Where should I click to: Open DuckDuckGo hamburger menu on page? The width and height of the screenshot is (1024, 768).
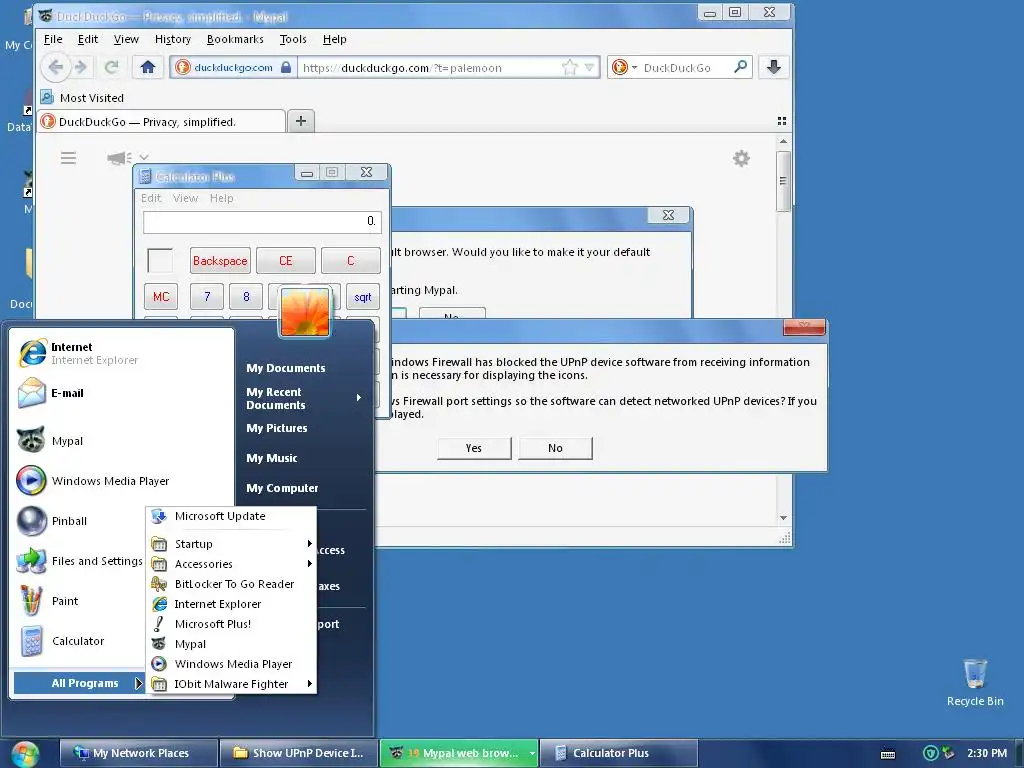69,158
